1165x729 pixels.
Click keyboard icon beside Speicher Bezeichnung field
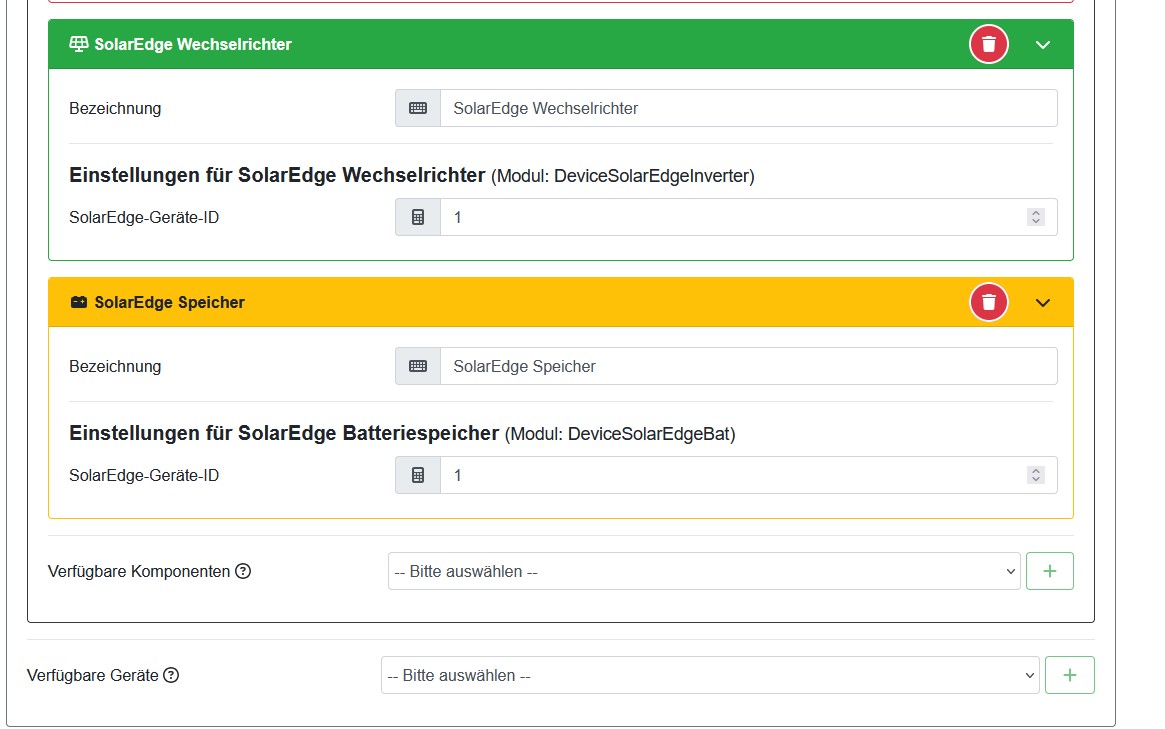click(418, 366)
